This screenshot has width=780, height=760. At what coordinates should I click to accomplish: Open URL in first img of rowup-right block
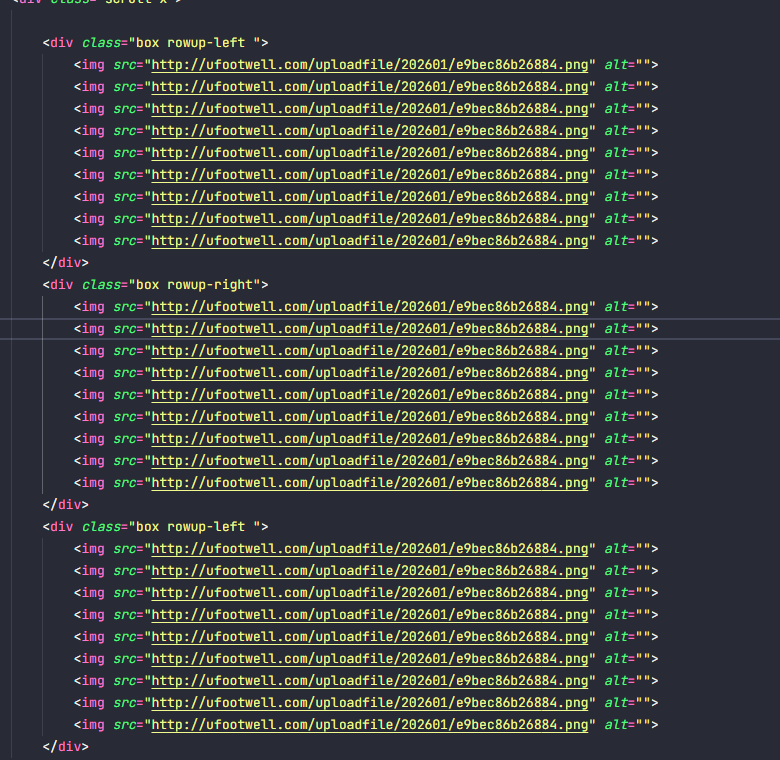[370, 307]
